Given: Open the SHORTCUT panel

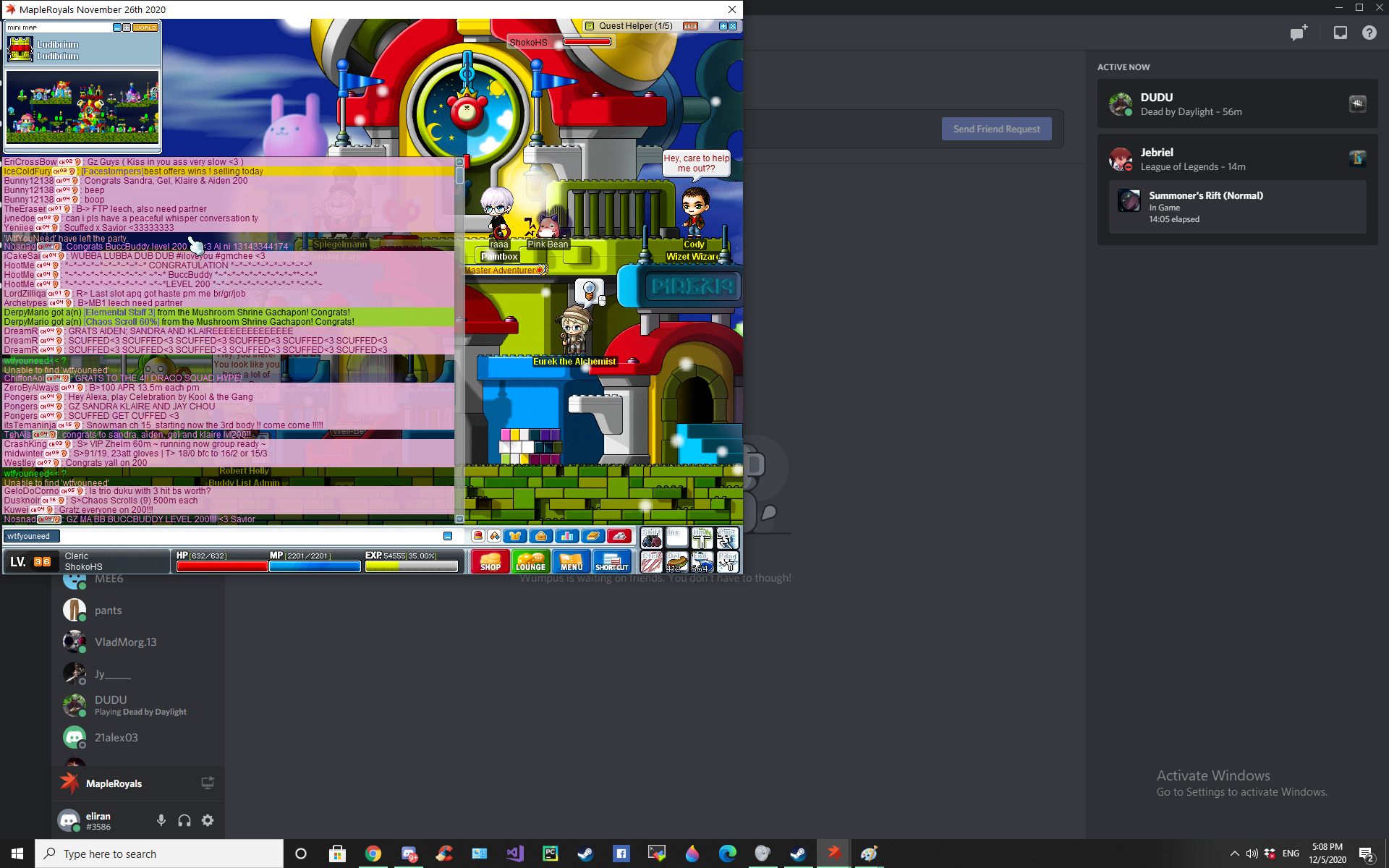Looking at the screenshot, I should (x=611, y=561).
